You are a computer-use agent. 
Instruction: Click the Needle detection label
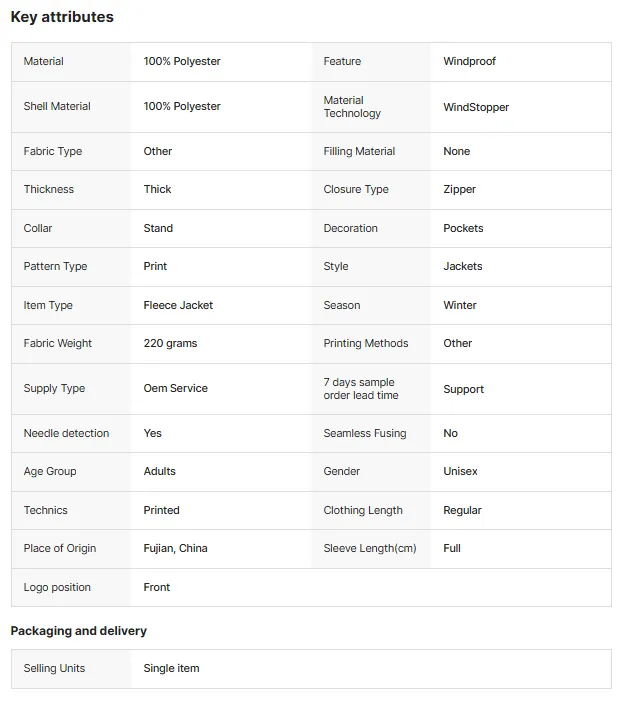click(x=66, y=433)
